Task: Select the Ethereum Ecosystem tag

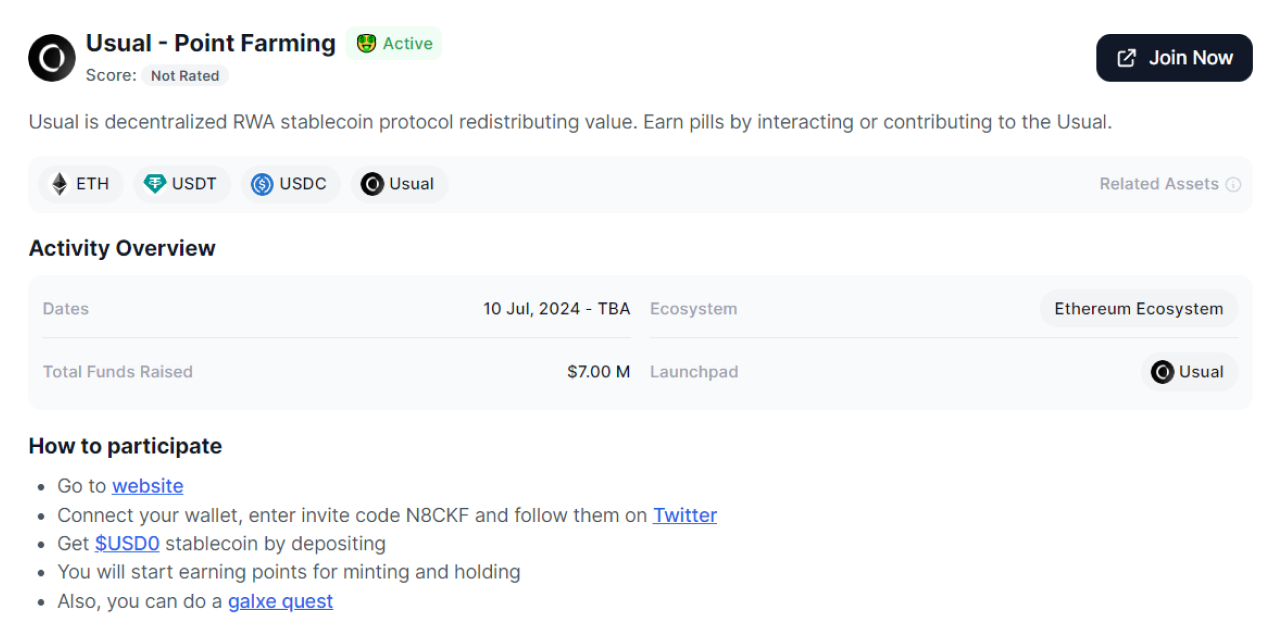Action: [1138, 309]
